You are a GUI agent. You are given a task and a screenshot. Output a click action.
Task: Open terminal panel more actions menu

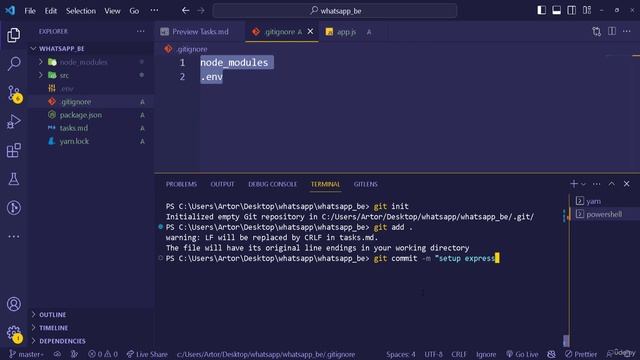click(597, 184)
